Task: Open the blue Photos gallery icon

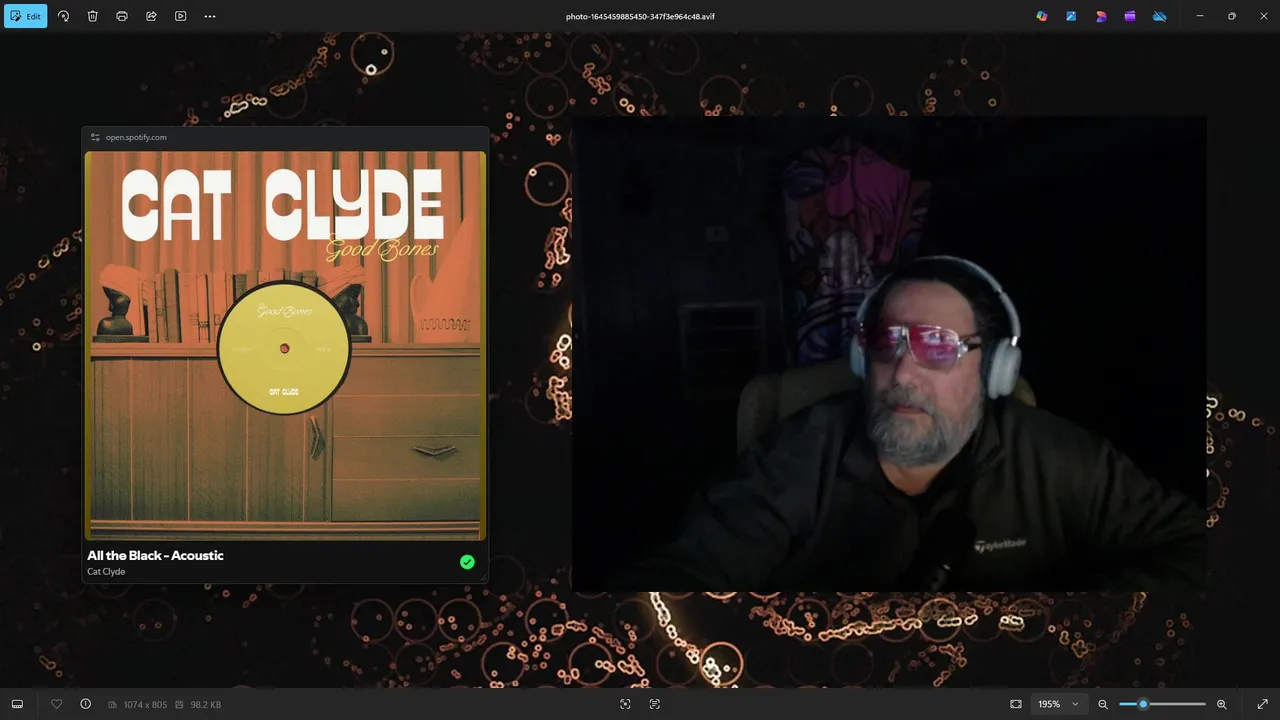Action: 1071,16
